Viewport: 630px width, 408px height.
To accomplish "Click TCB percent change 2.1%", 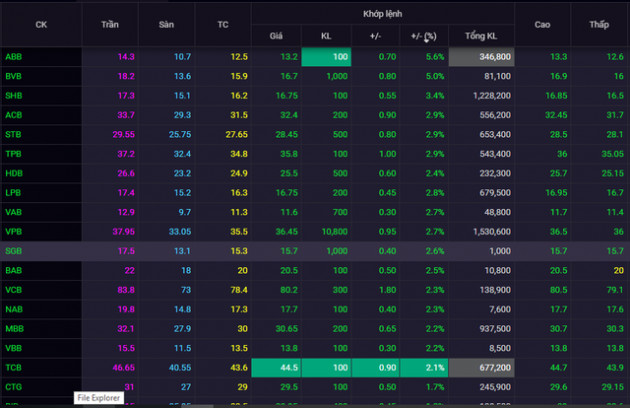I will 424,367.
